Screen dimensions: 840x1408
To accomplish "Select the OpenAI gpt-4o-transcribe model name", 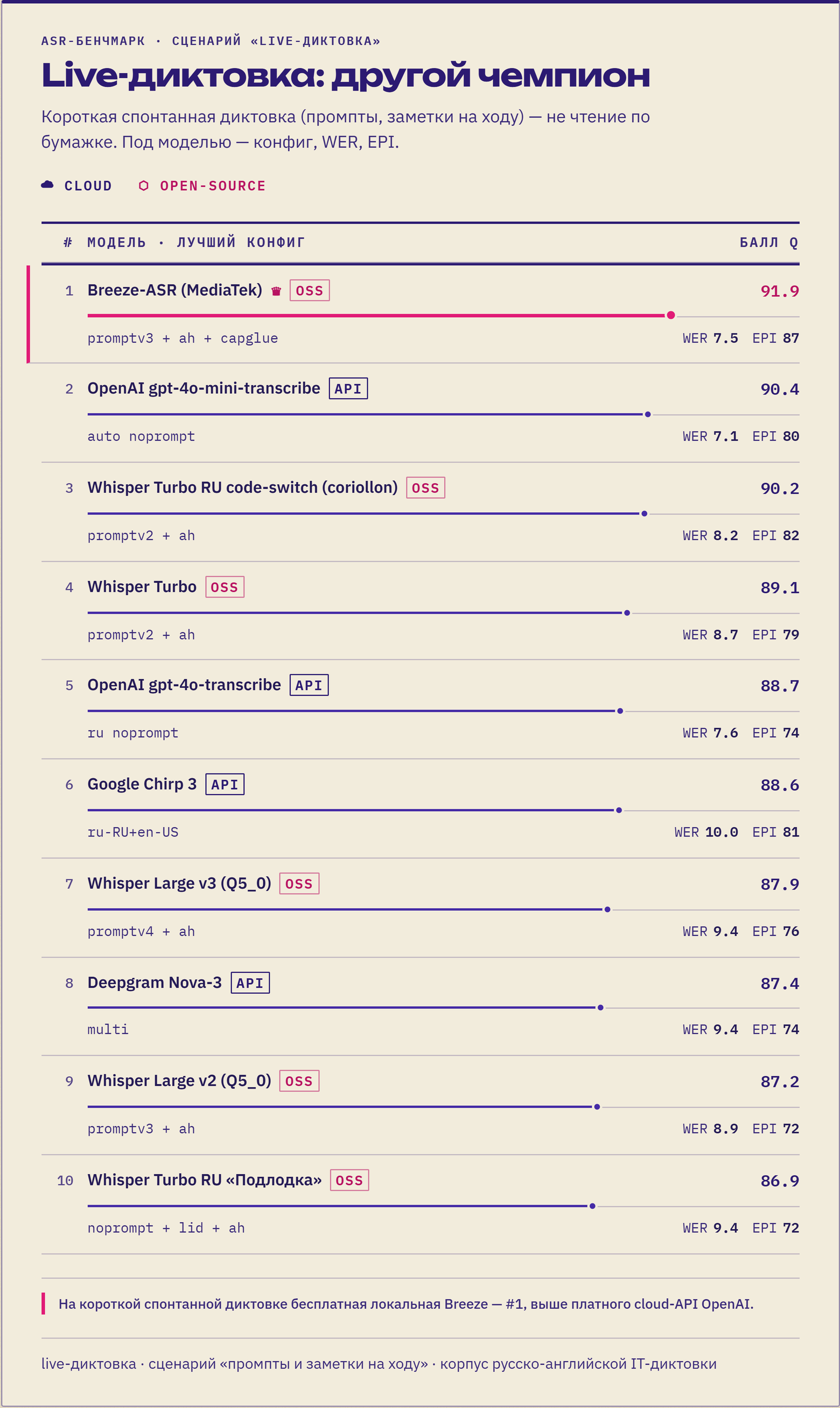I will [x=184, y=685].
